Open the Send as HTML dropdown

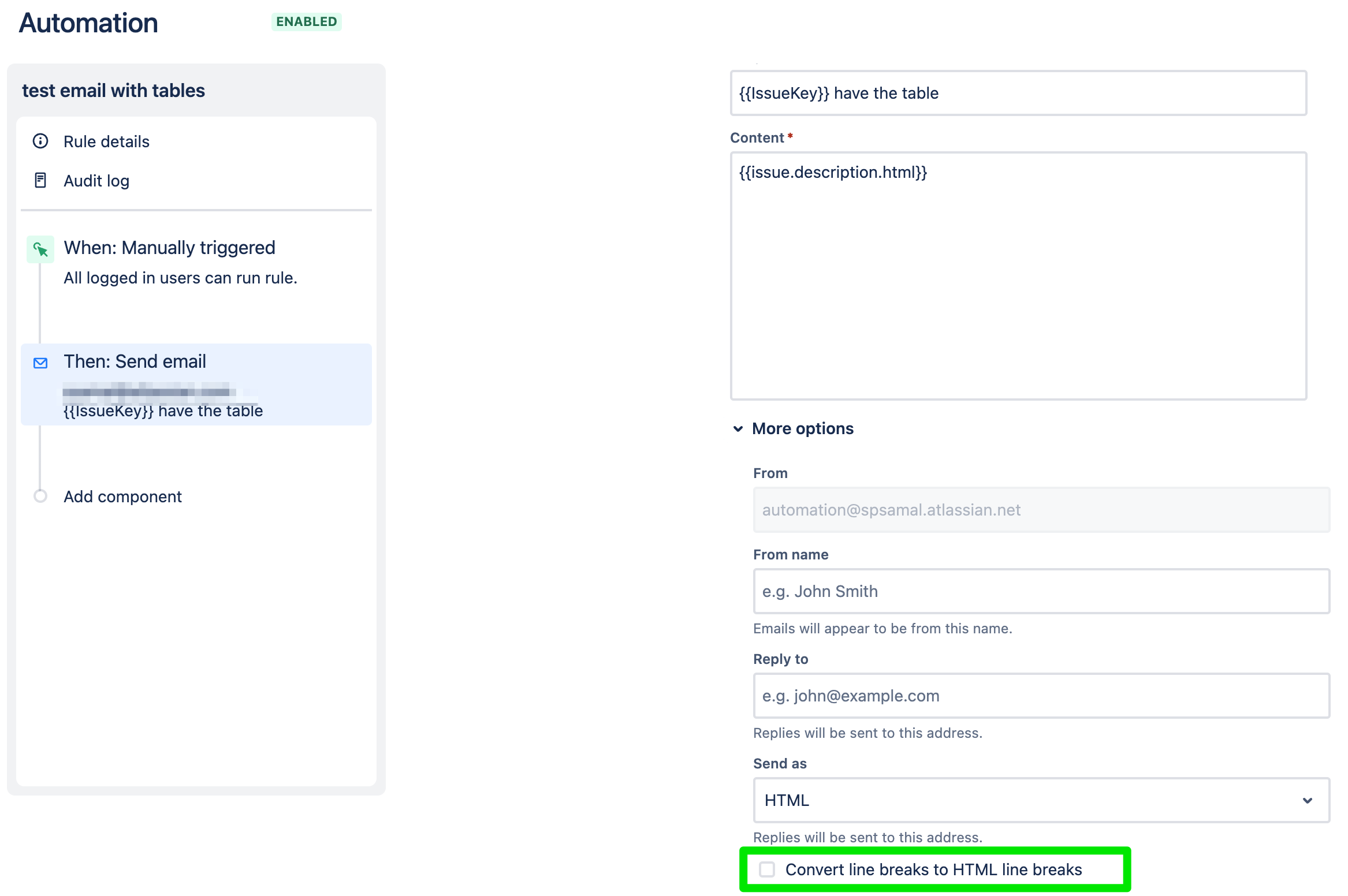pos(1028,800)
